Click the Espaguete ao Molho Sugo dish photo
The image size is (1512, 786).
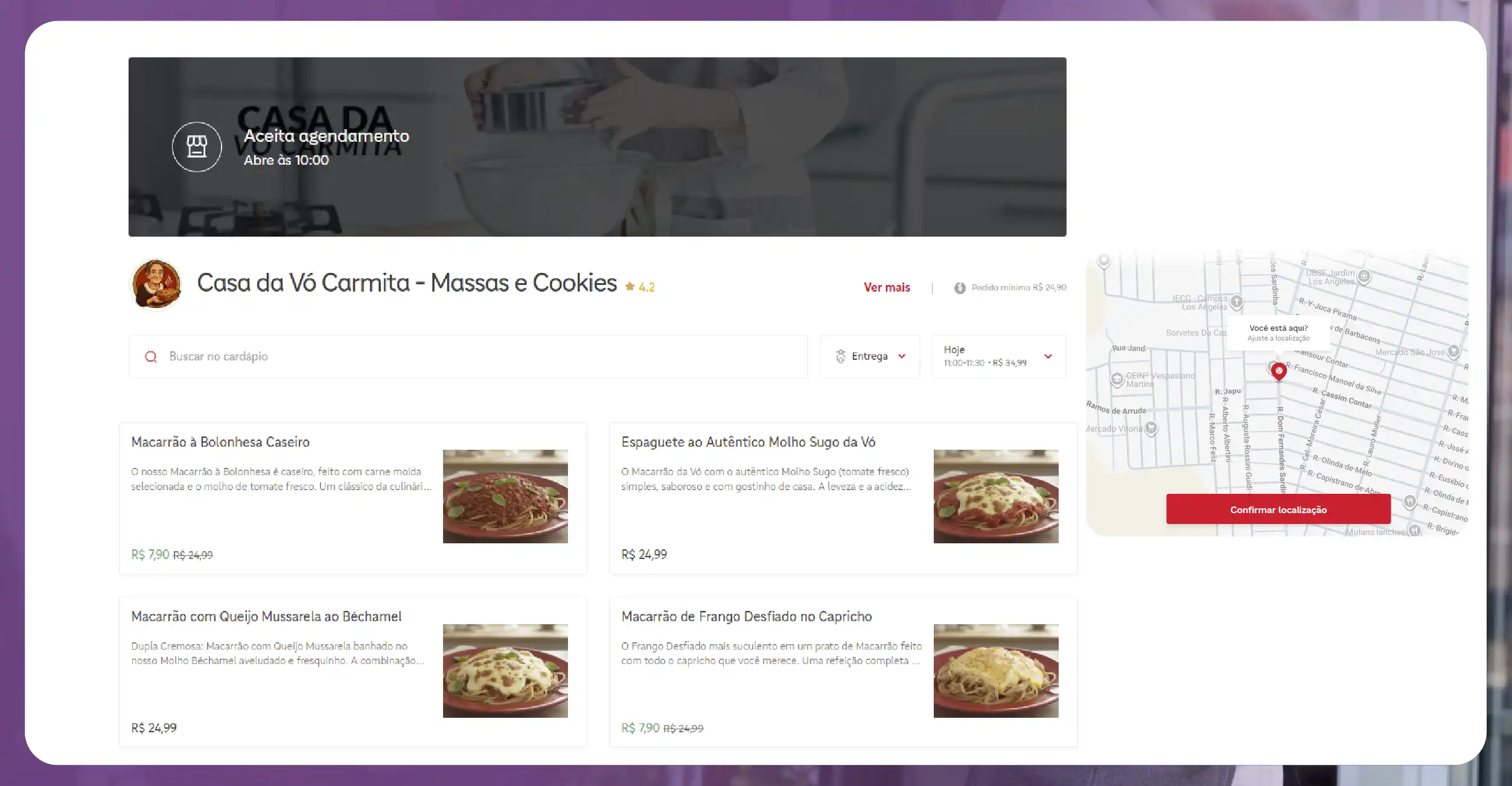[x=995, y=496]
